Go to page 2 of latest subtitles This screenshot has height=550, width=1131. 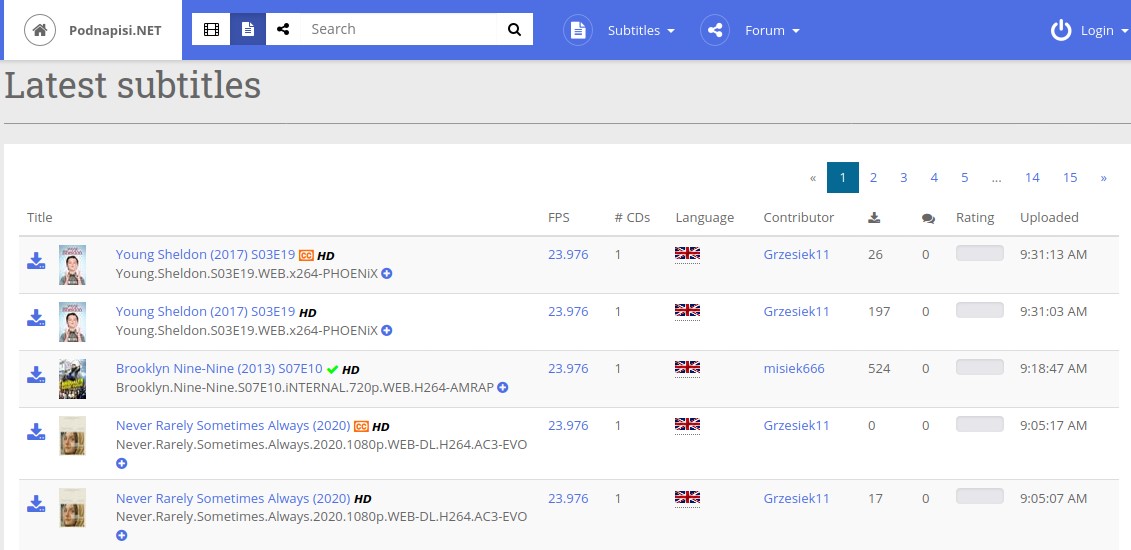tap(873, 177)
